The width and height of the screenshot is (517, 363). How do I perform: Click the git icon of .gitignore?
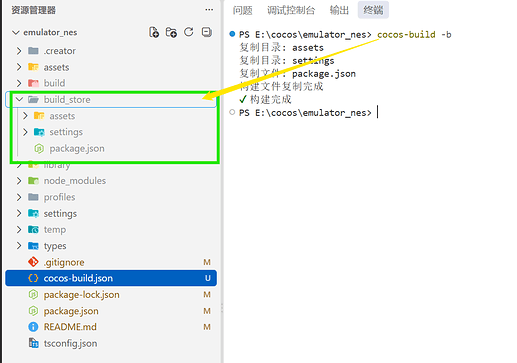33,262
